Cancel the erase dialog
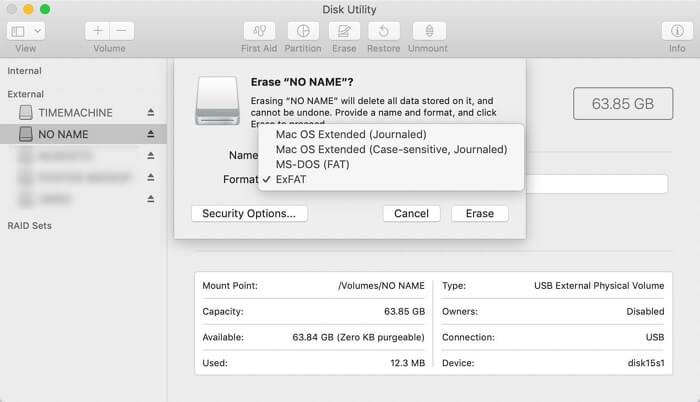This screenshot has height=402, width=700. [x=411, y=213]
